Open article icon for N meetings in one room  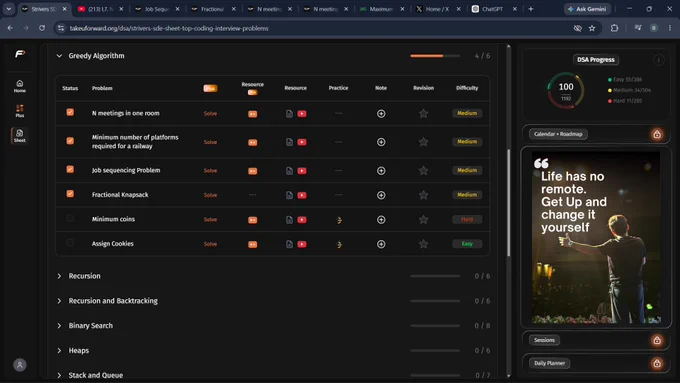pos(289,114)
